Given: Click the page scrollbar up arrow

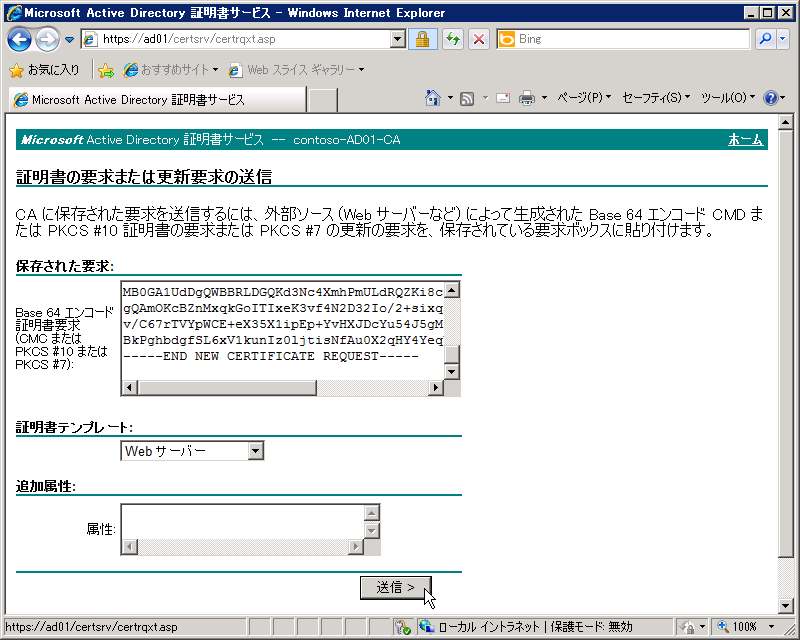Looking at the screenshot, I should click(786, 121).
